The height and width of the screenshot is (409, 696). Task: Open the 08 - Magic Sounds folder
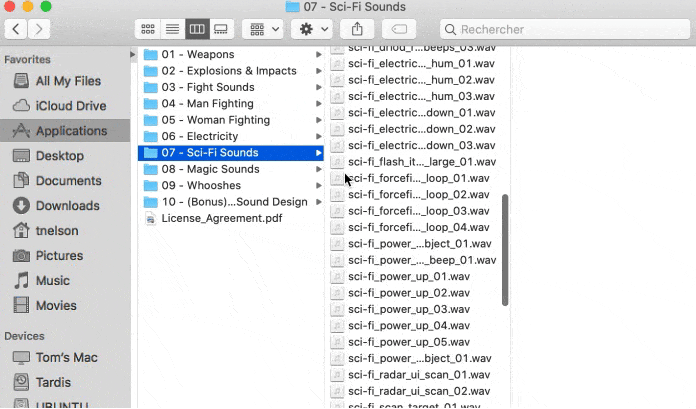point(210,169)
